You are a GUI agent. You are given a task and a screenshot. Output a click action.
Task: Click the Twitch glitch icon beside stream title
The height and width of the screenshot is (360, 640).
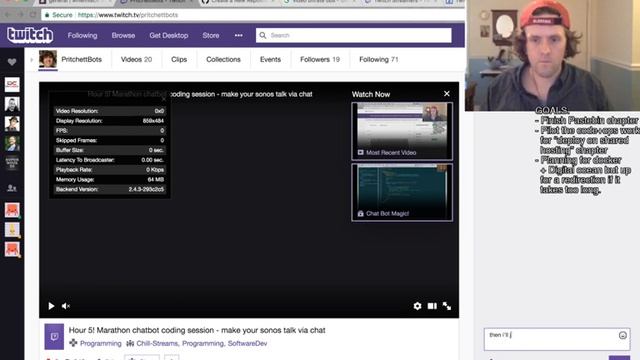(54, 337)
